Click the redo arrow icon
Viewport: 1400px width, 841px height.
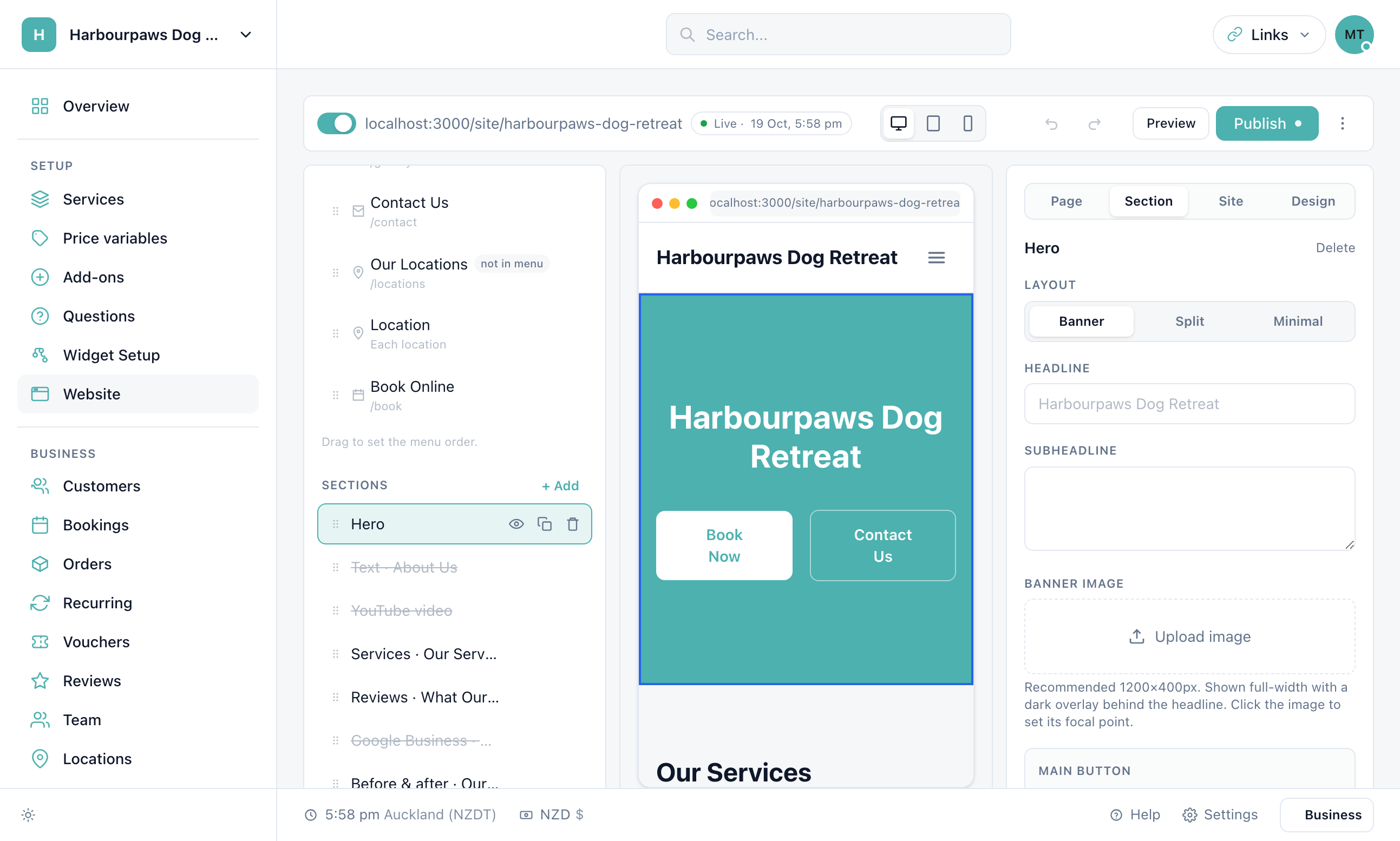[x=1095, y=123]
